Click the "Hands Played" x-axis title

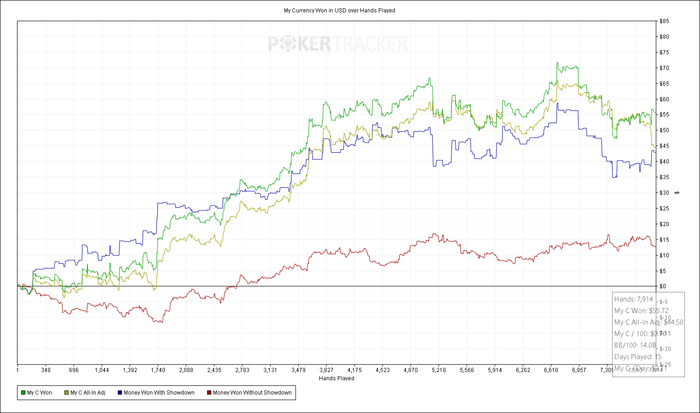pos(337,378)
